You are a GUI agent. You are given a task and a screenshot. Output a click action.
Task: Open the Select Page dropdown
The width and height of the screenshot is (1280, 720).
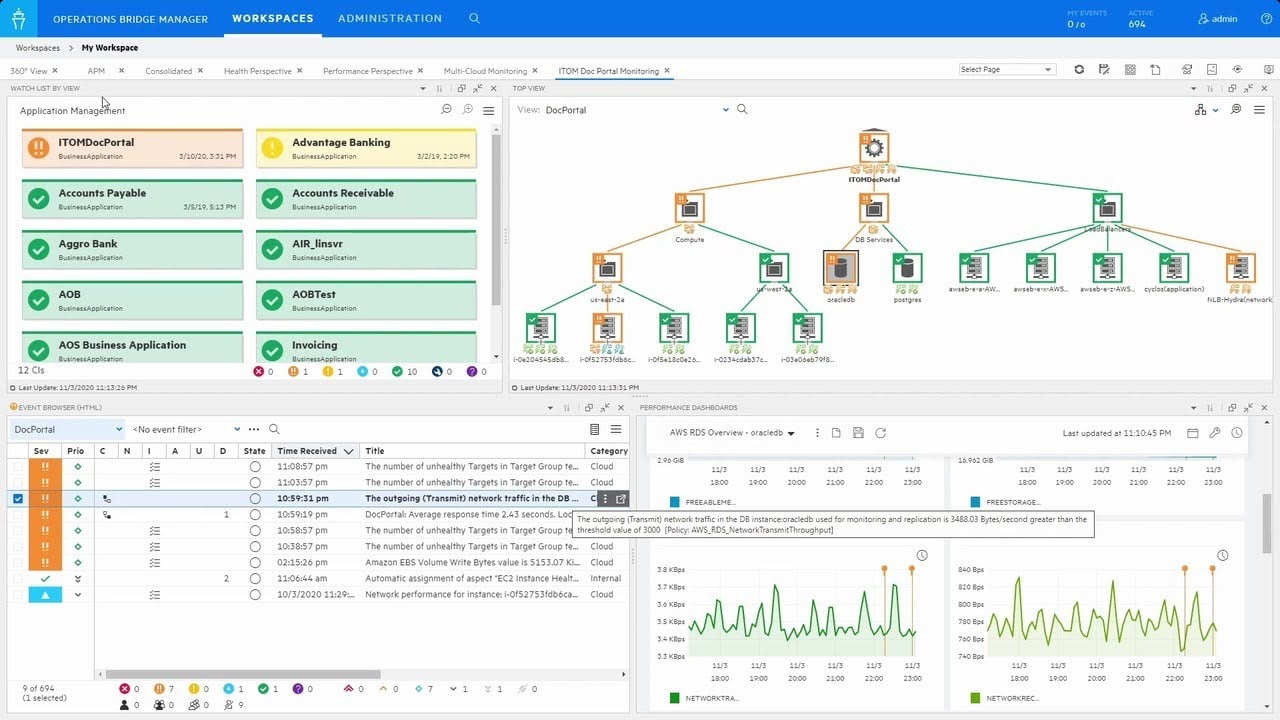(1007, 70)
